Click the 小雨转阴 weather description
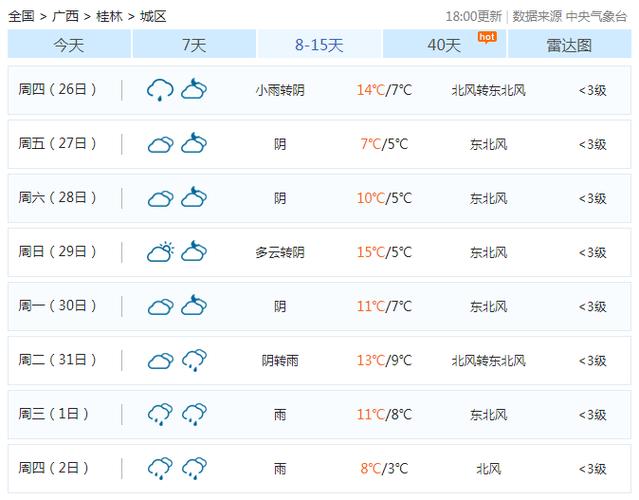This screenshot has height=500, width=639. pyautogui.click(x=280, y=90)
